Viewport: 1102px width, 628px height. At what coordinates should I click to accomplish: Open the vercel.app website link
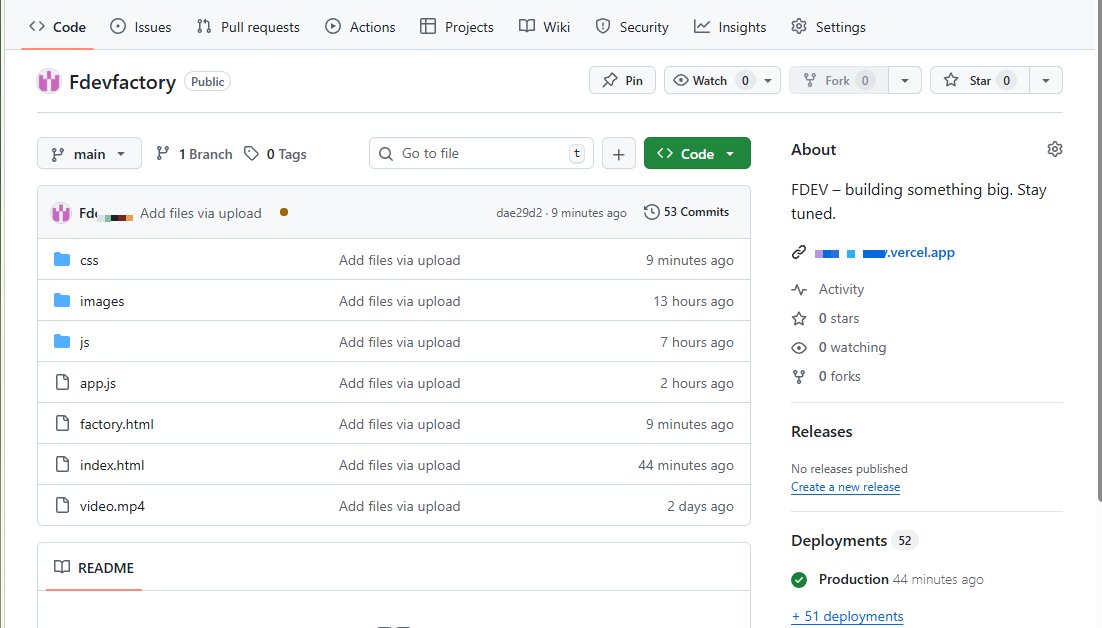[x=884, y=252]
